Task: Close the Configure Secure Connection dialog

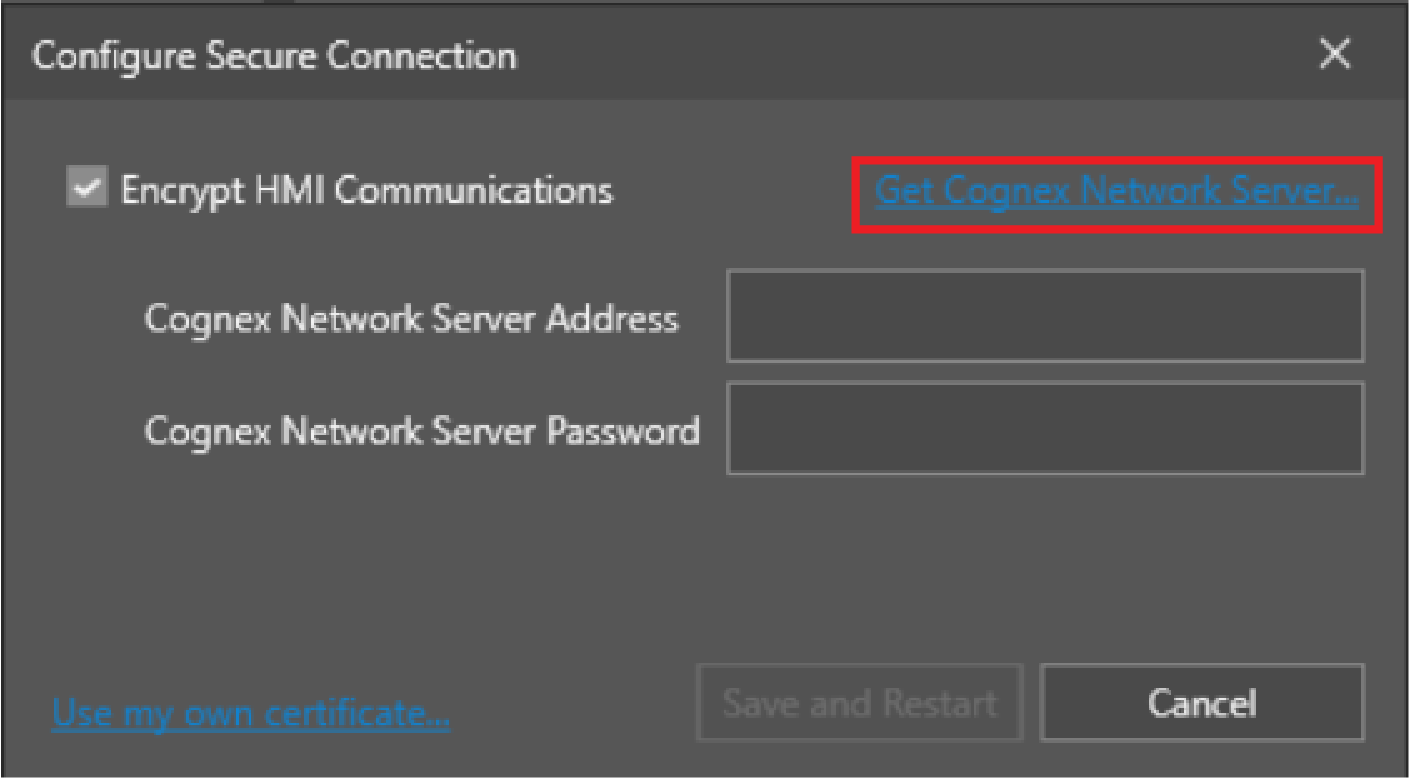Action: pos(1335,56)
